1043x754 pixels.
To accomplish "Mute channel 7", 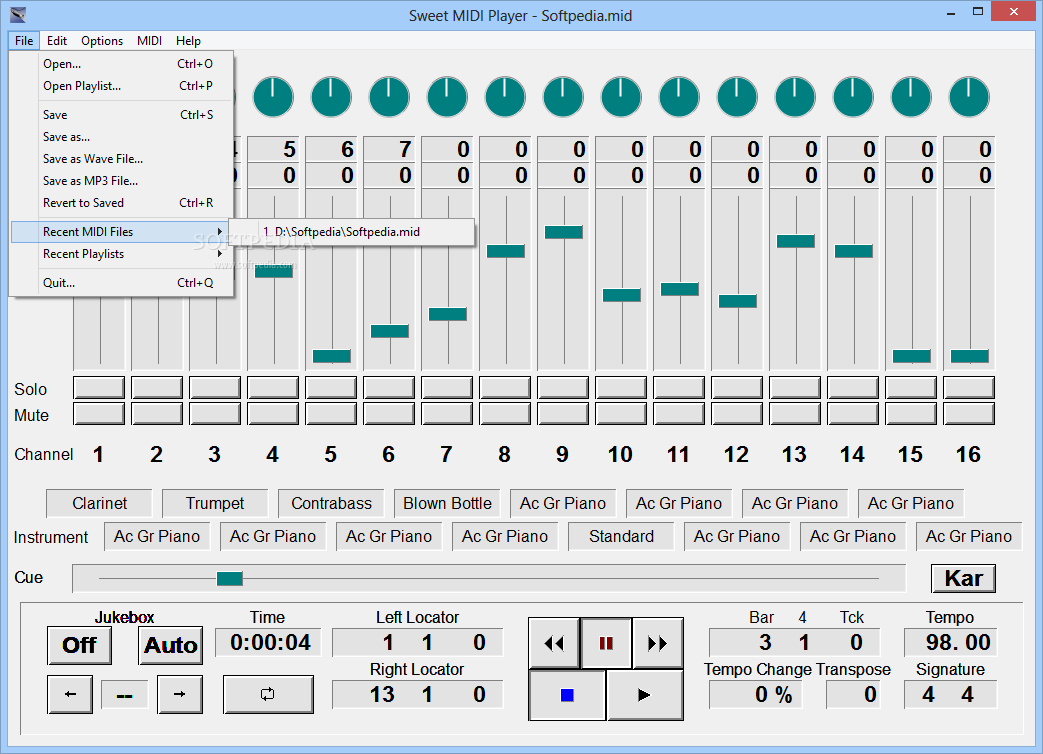I will [447, 414].
